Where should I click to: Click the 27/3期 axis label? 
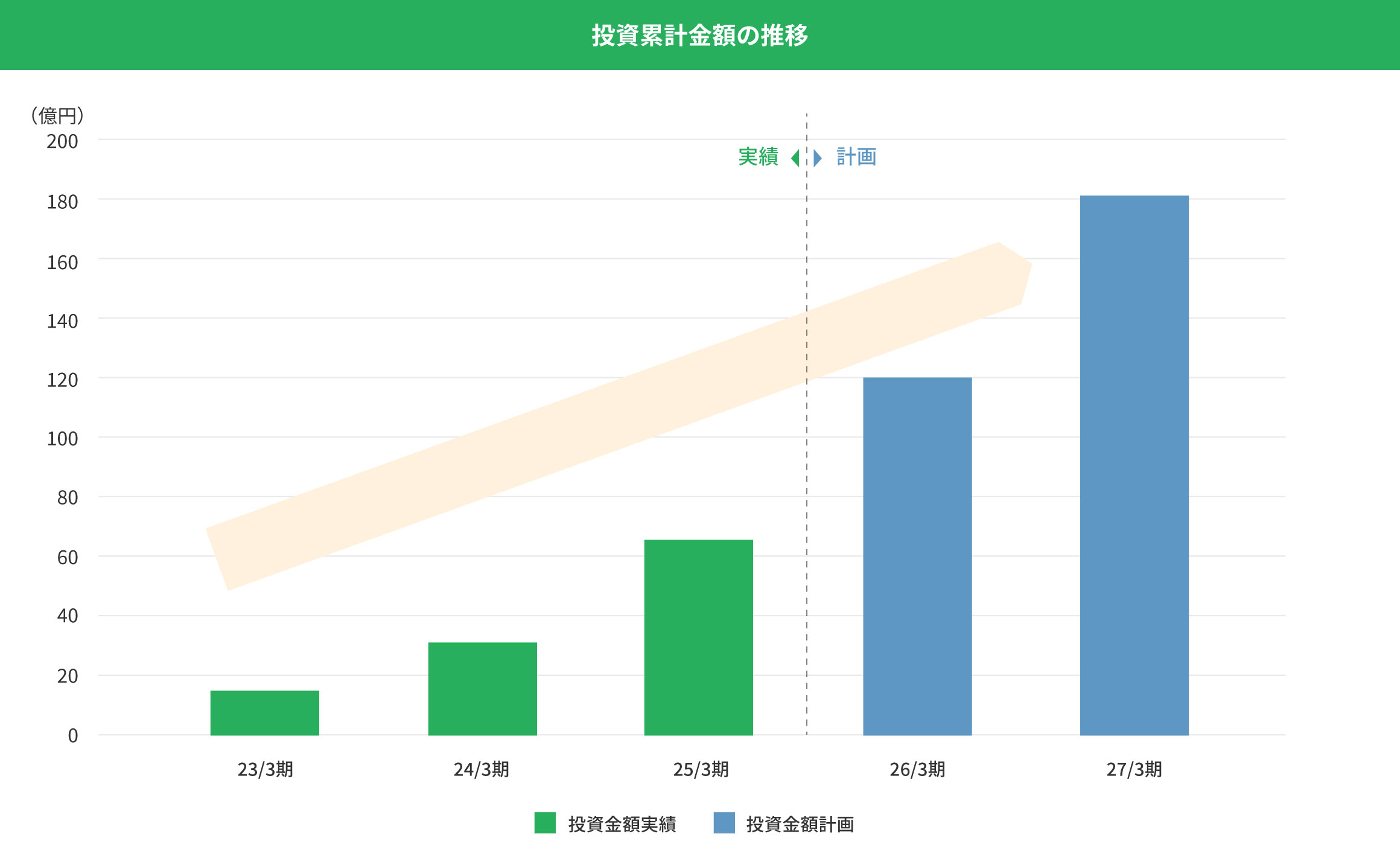pyautogui.click(x=1134, y=769)
